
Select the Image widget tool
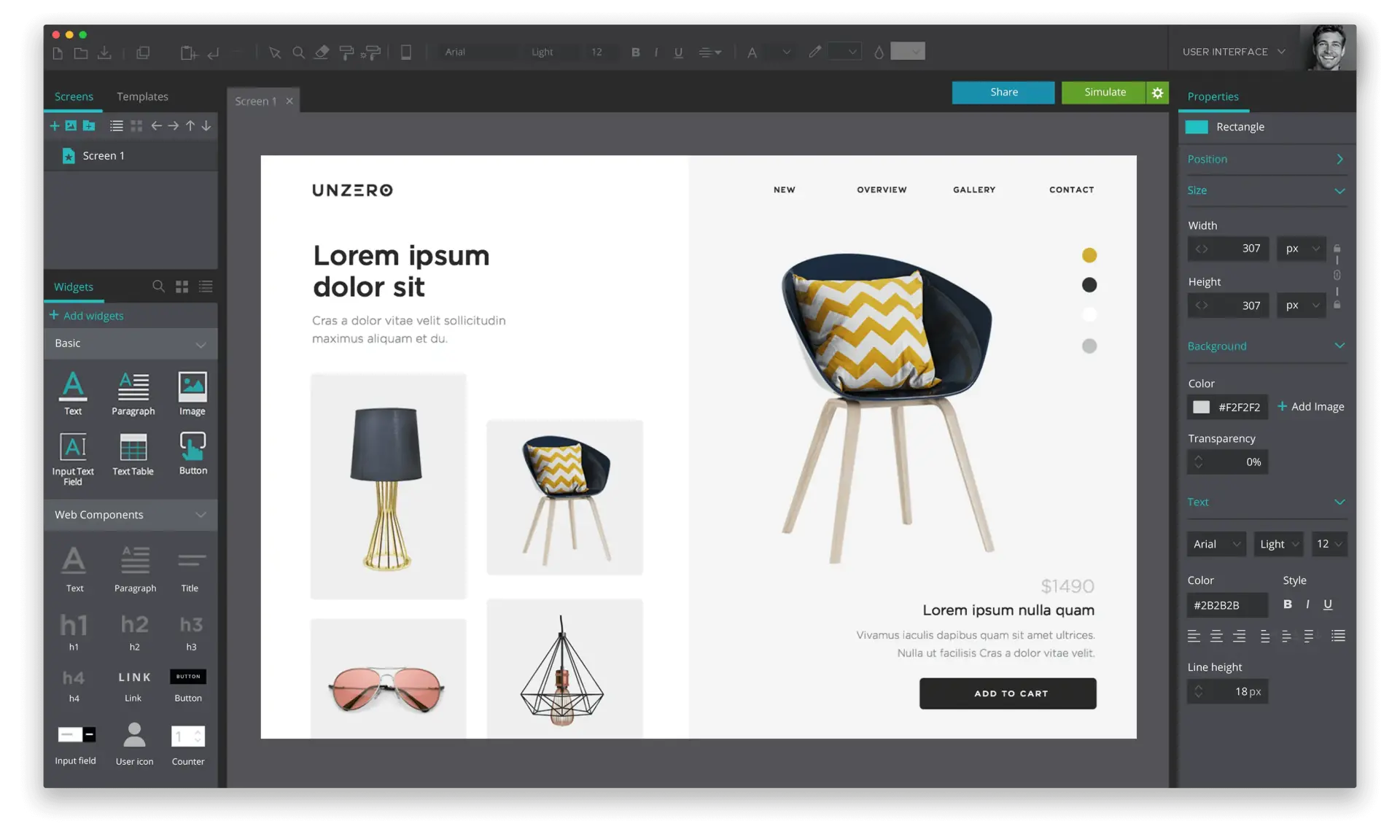[192, 390]
